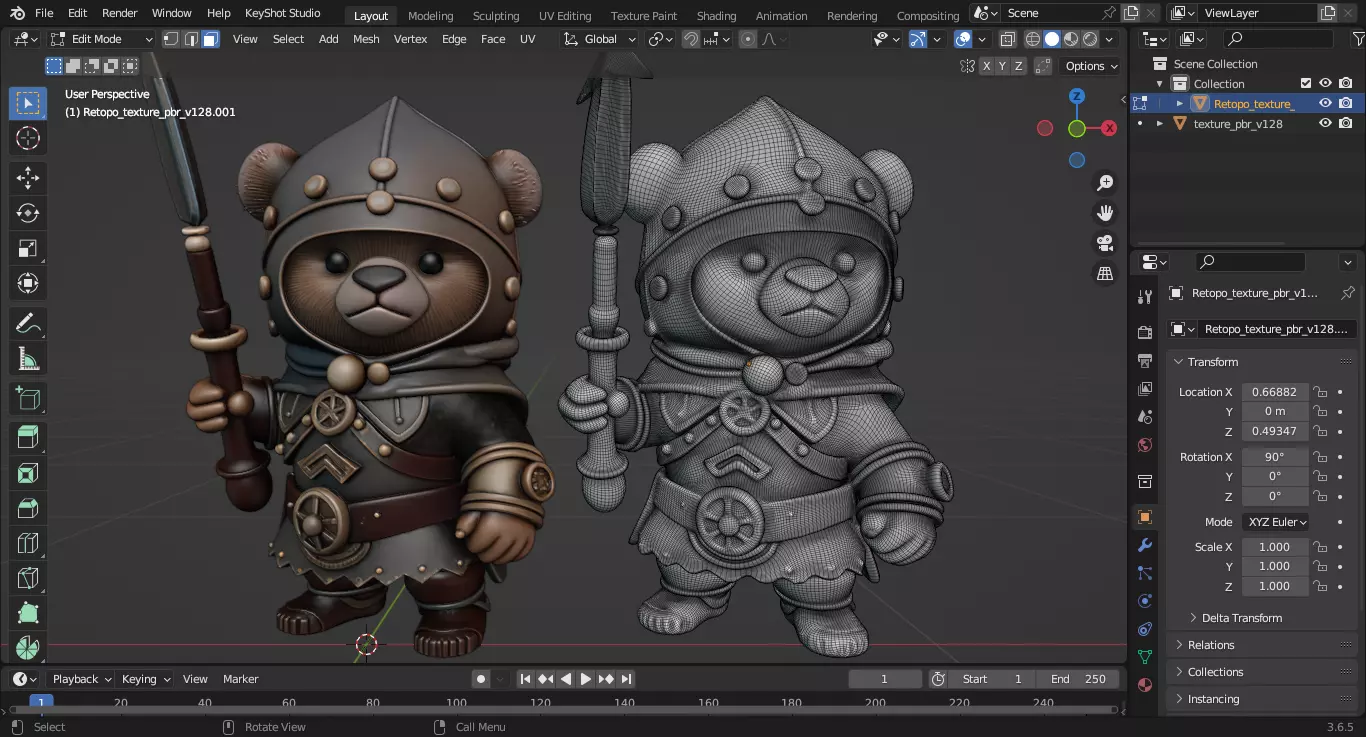
Task: Toggle proportional editing
Action: pyautogui.click(x=748, y=39)
